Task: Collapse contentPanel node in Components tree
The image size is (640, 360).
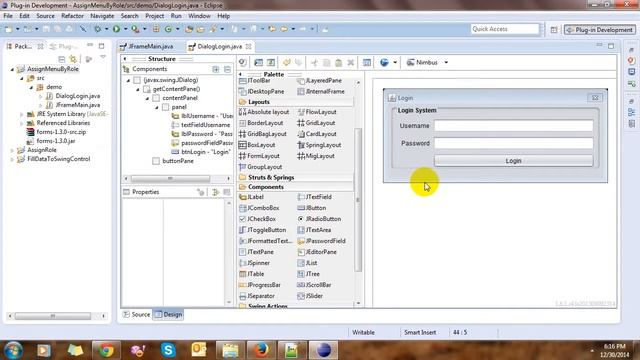Action: (x=147, y=98)
